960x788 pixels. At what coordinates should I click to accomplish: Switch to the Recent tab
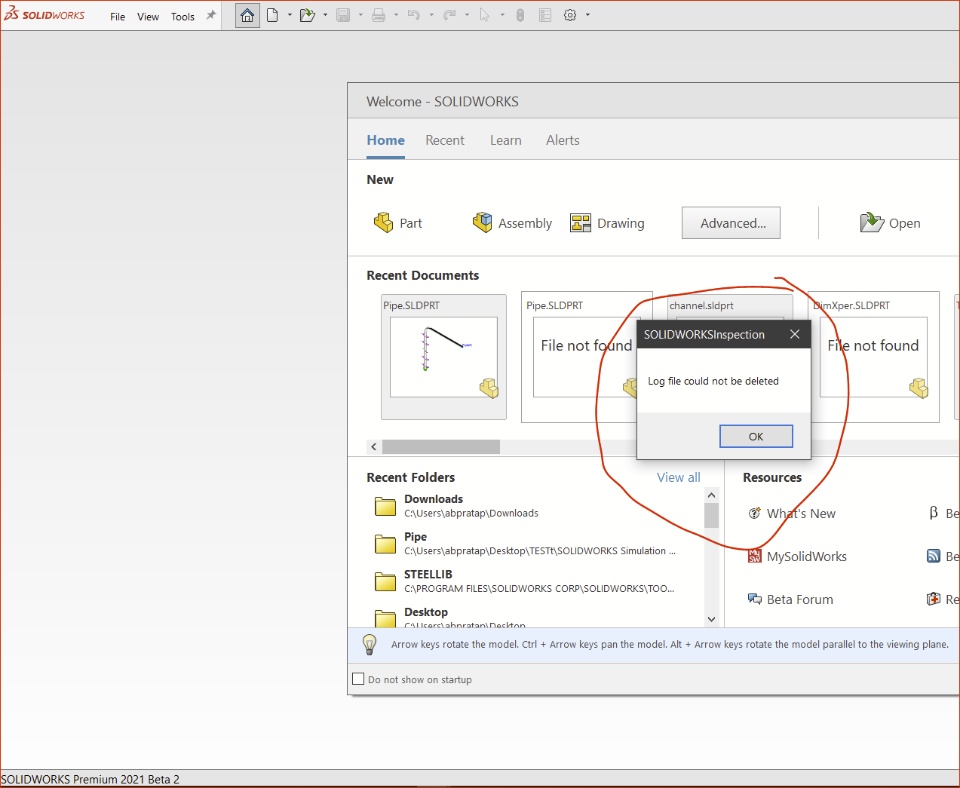(445, 140)
